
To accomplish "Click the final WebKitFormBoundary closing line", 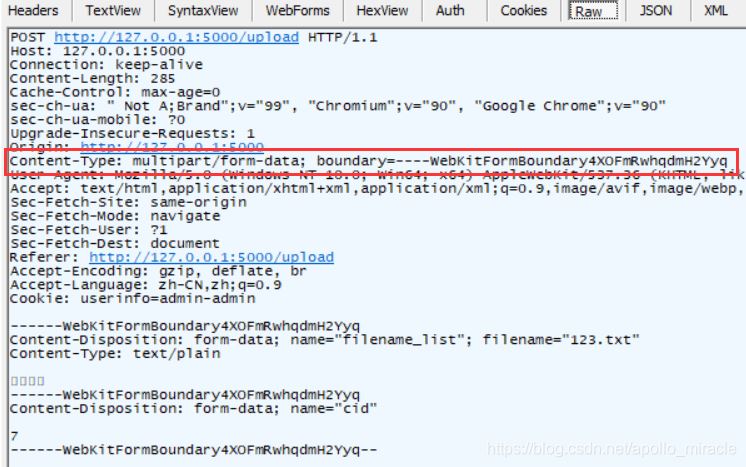I will coord(193,450).
